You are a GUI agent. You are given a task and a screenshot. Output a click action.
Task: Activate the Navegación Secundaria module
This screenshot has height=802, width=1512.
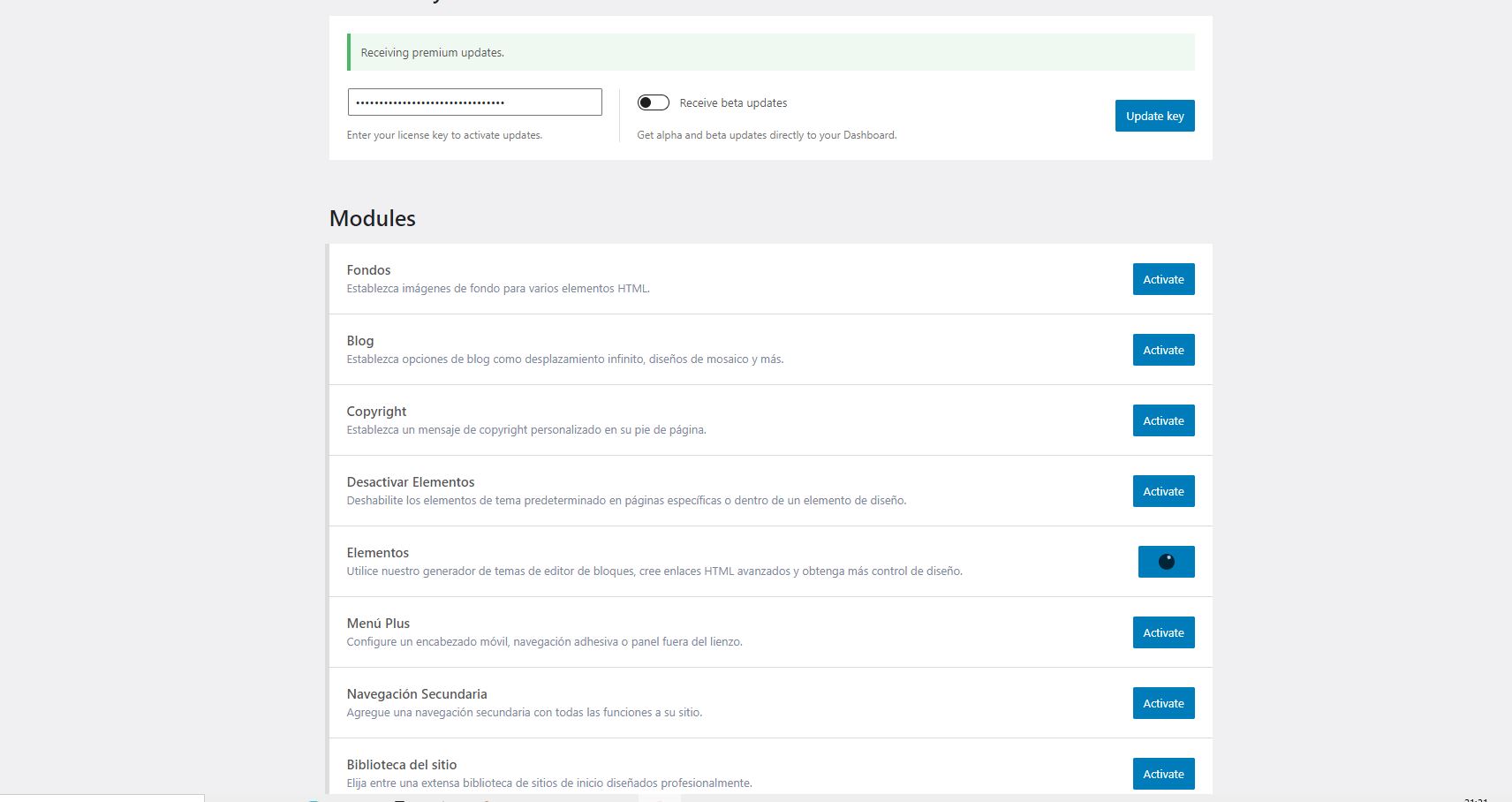1163,703
